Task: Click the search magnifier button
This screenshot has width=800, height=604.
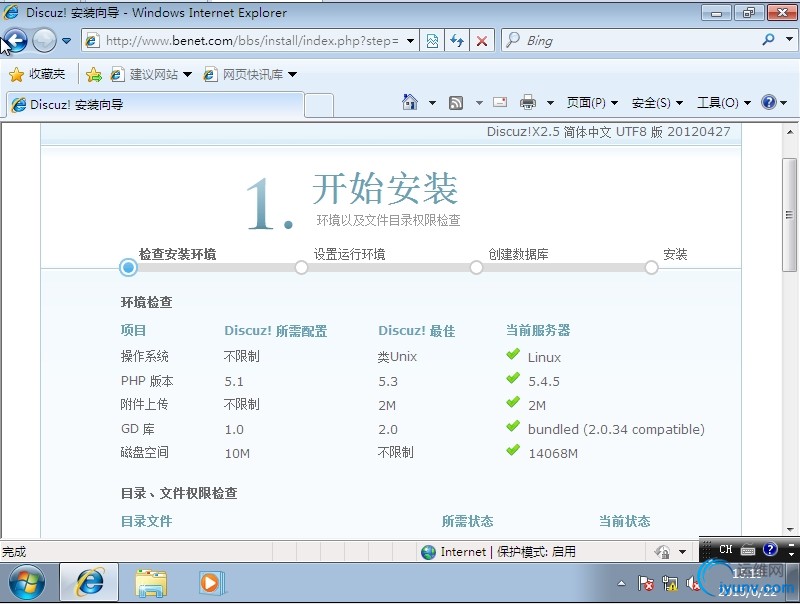Action: click(x=768, y=39)
